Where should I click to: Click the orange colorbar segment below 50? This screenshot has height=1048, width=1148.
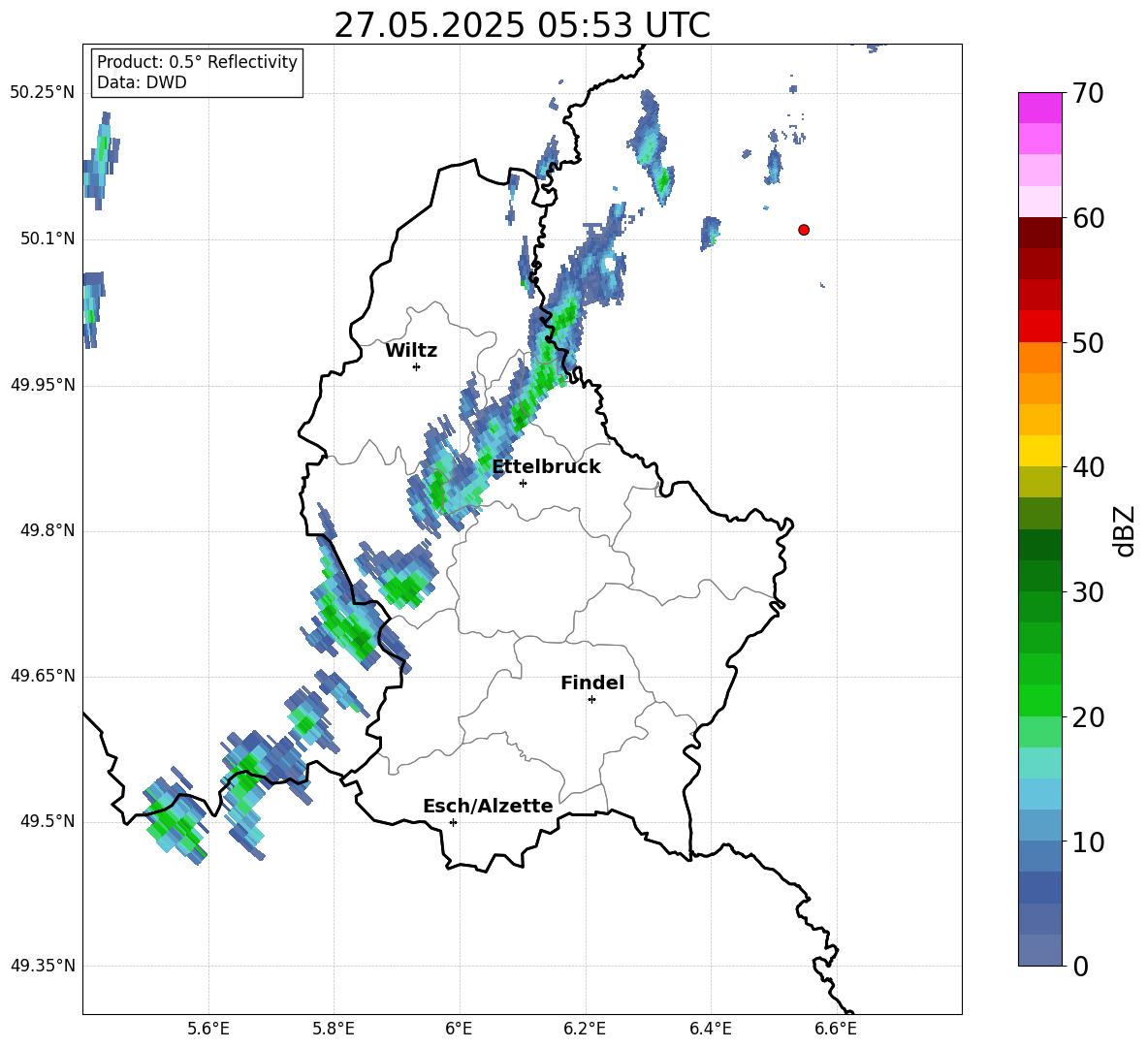pos(1040,358)
